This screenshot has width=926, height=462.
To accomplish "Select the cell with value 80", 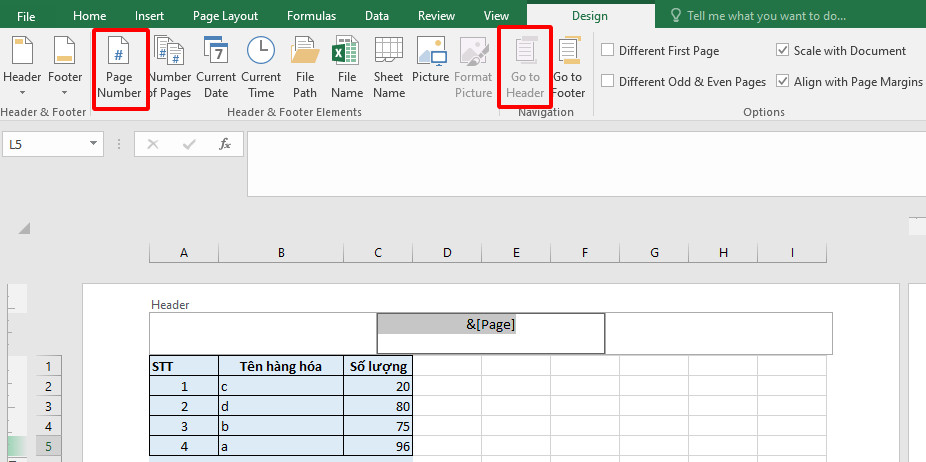I will tap(378, 406).
